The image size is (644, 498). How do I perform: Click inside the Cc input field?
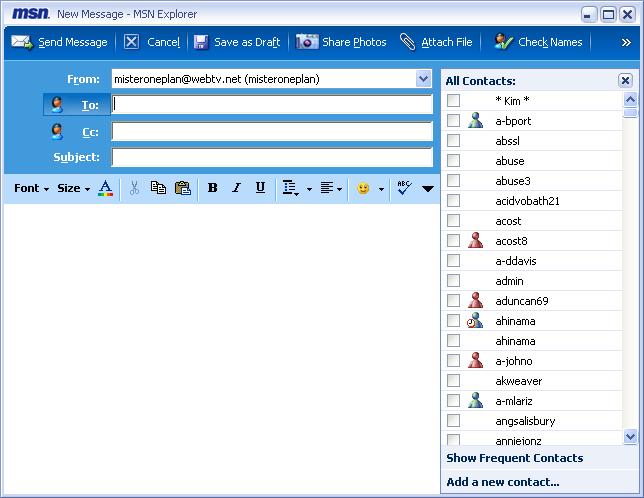[272, 131]
